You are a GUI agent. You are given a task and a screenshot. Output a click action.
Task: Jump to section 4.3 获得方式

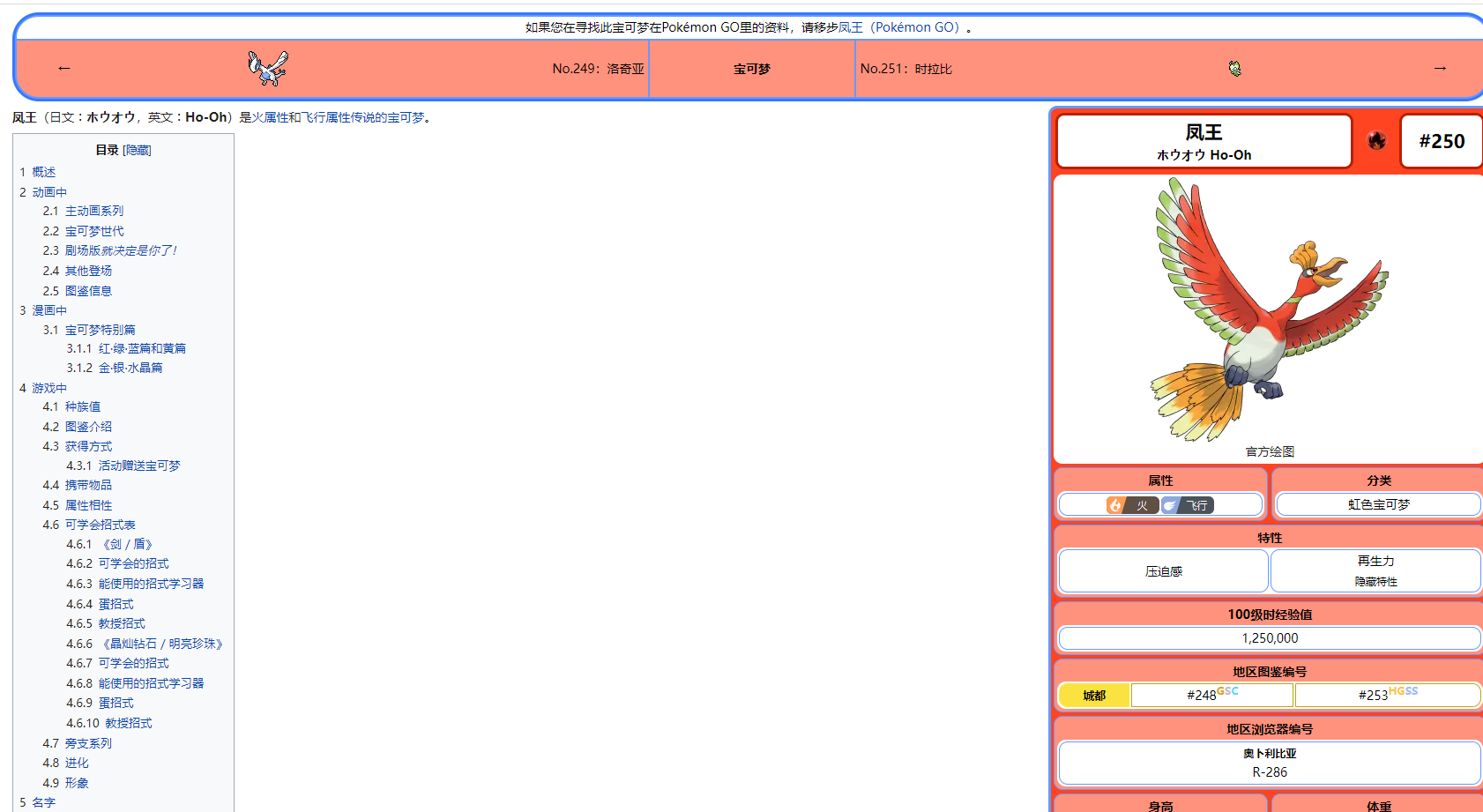78,446
